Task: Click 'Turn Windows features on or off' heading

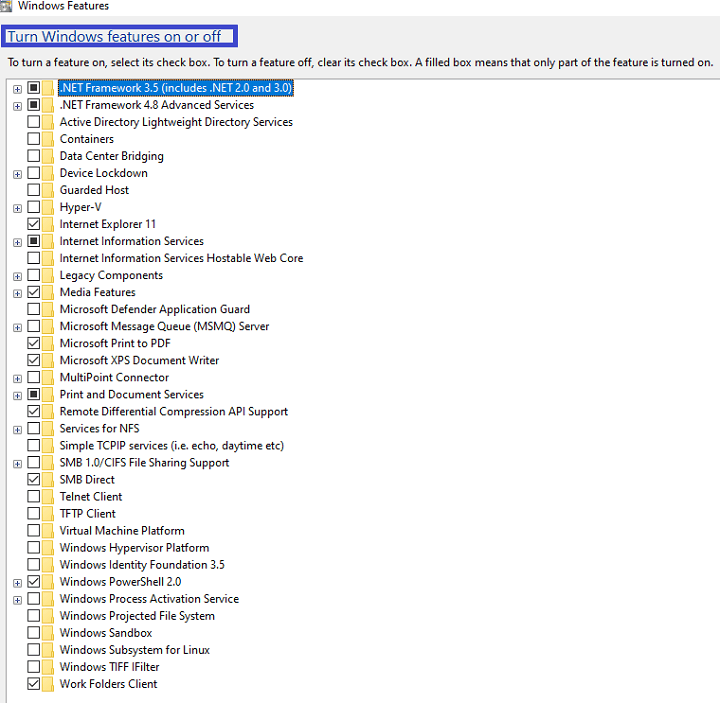Action: [x=114, y=36]
